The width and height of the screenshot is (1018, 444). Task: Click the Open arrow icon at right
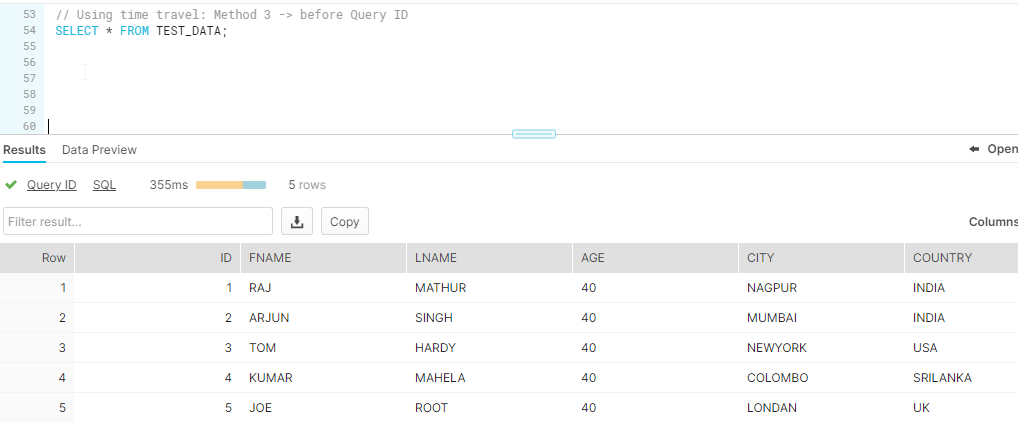(x=974, y=149)
